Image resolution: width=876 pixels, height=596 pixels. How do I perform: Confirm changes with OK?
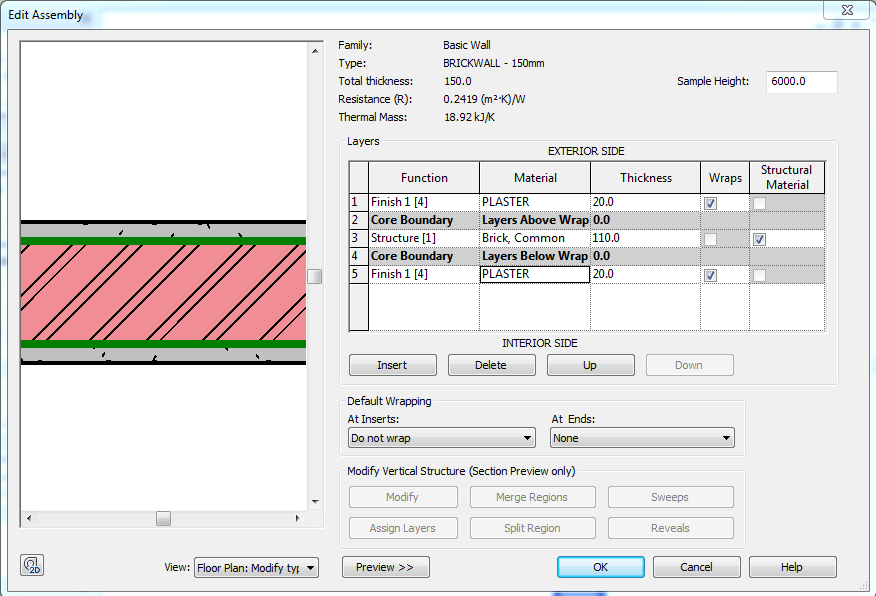600,566
